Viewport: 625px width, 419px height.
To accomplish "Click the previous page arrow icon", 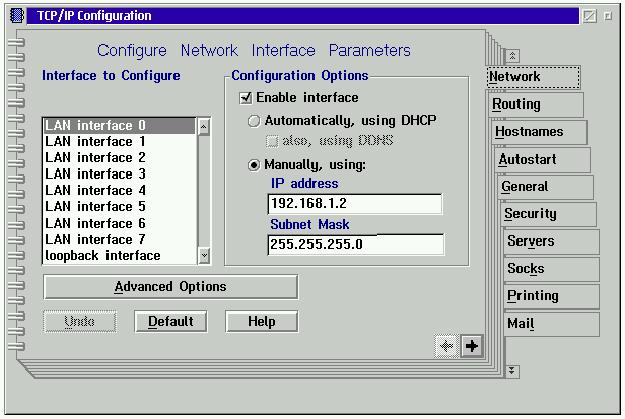I will coord(447,346).
